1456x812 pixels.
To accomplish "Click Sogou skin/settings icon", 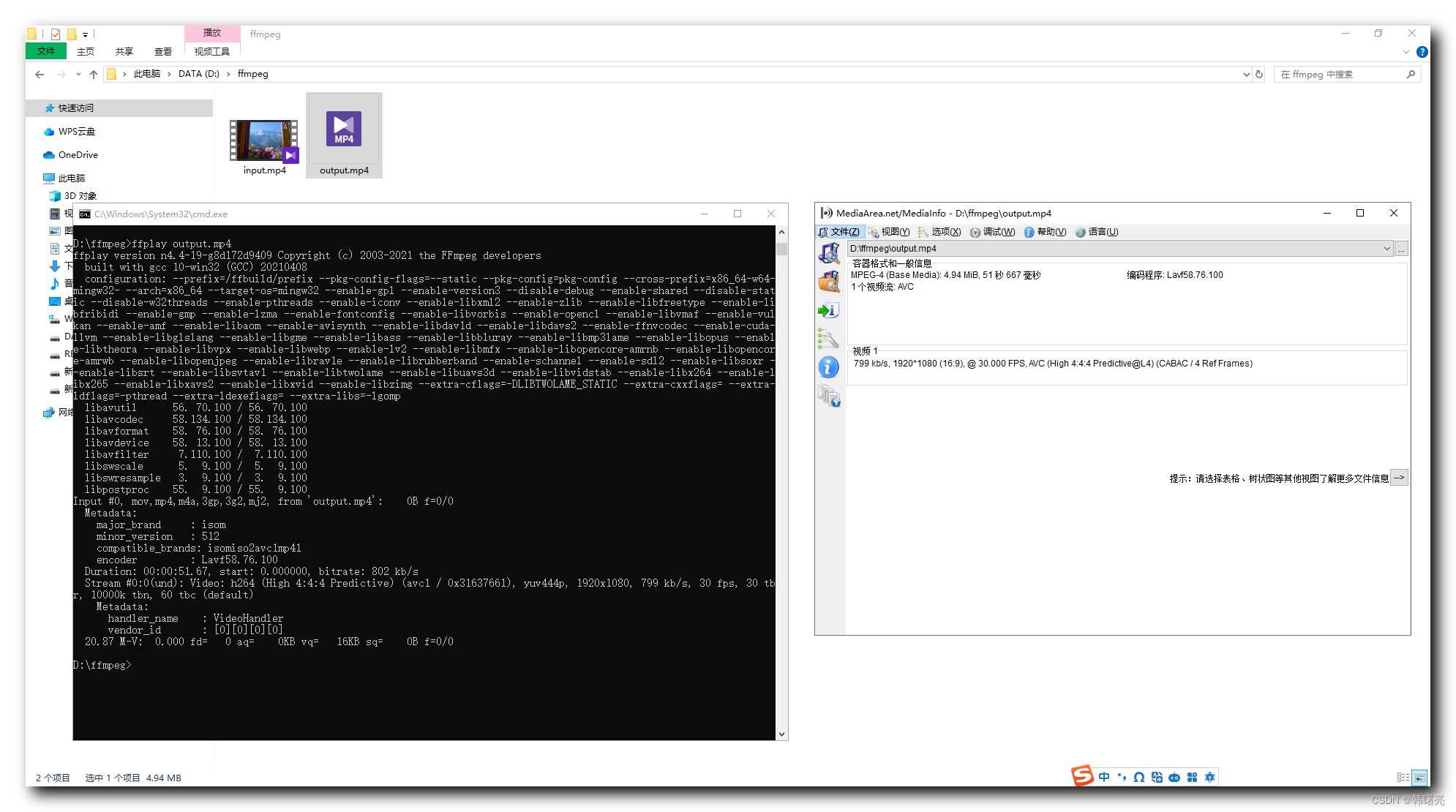I will [x=1209, y=777].
